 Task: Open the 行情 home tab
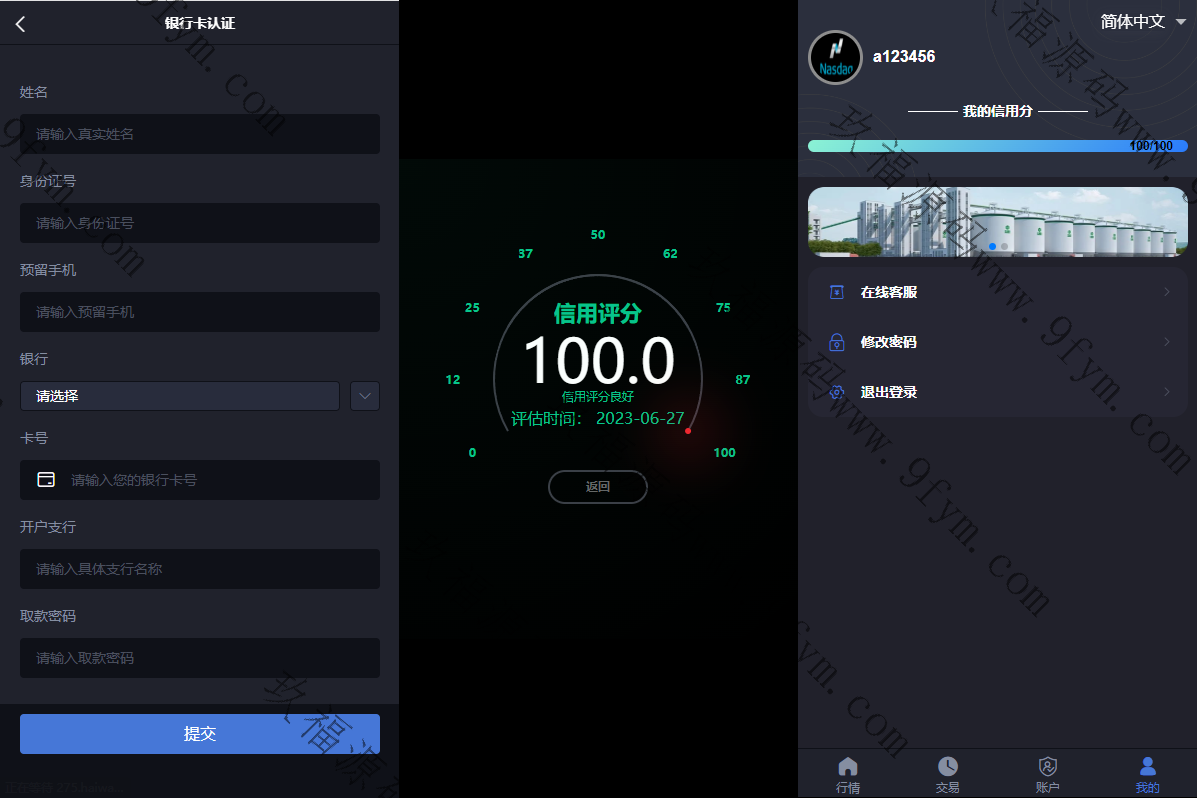[848, 774]
